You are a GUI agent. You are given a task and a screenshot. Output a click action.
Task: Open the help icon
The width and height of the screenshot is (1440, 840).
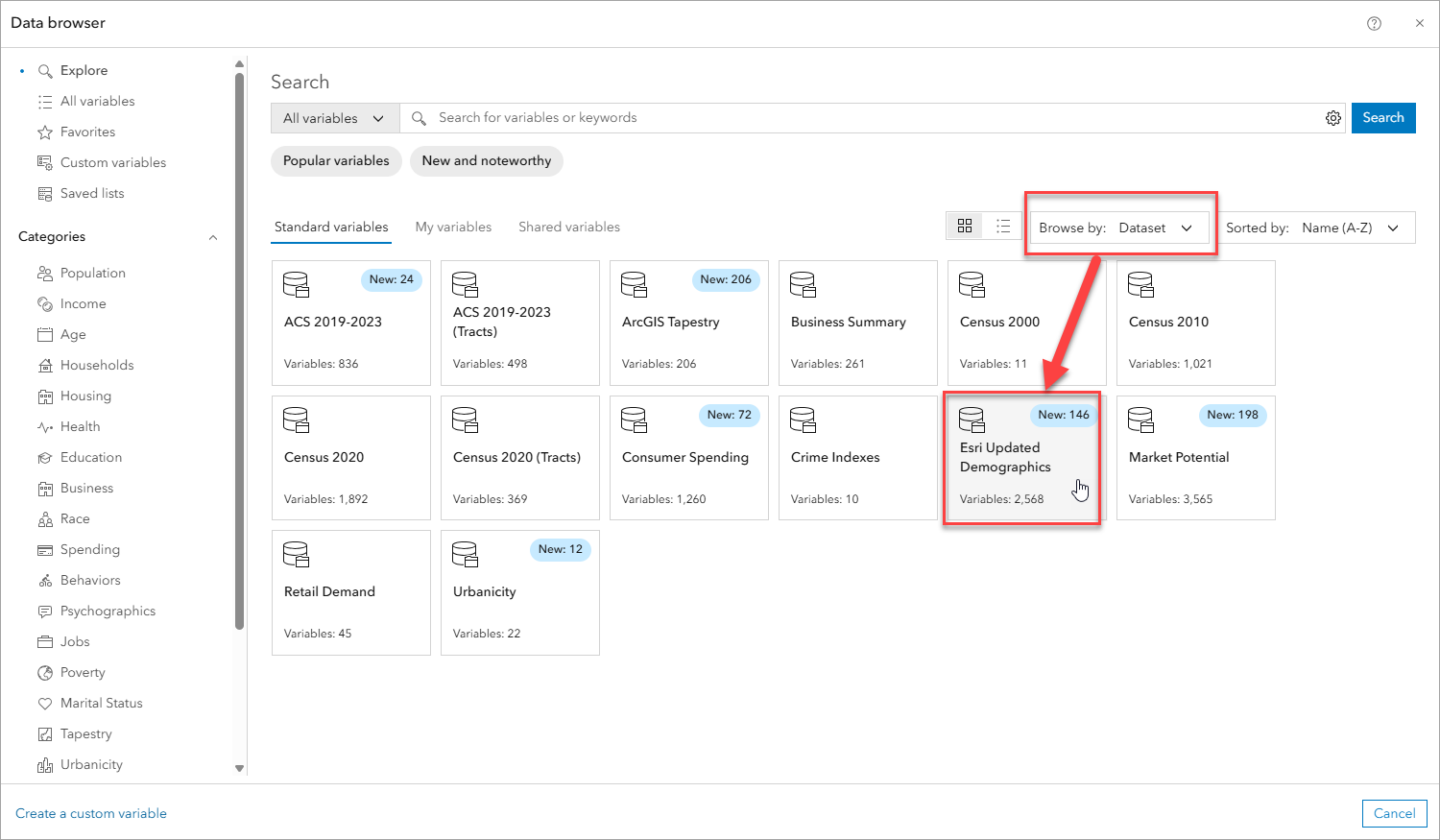tap(1374, 22)
